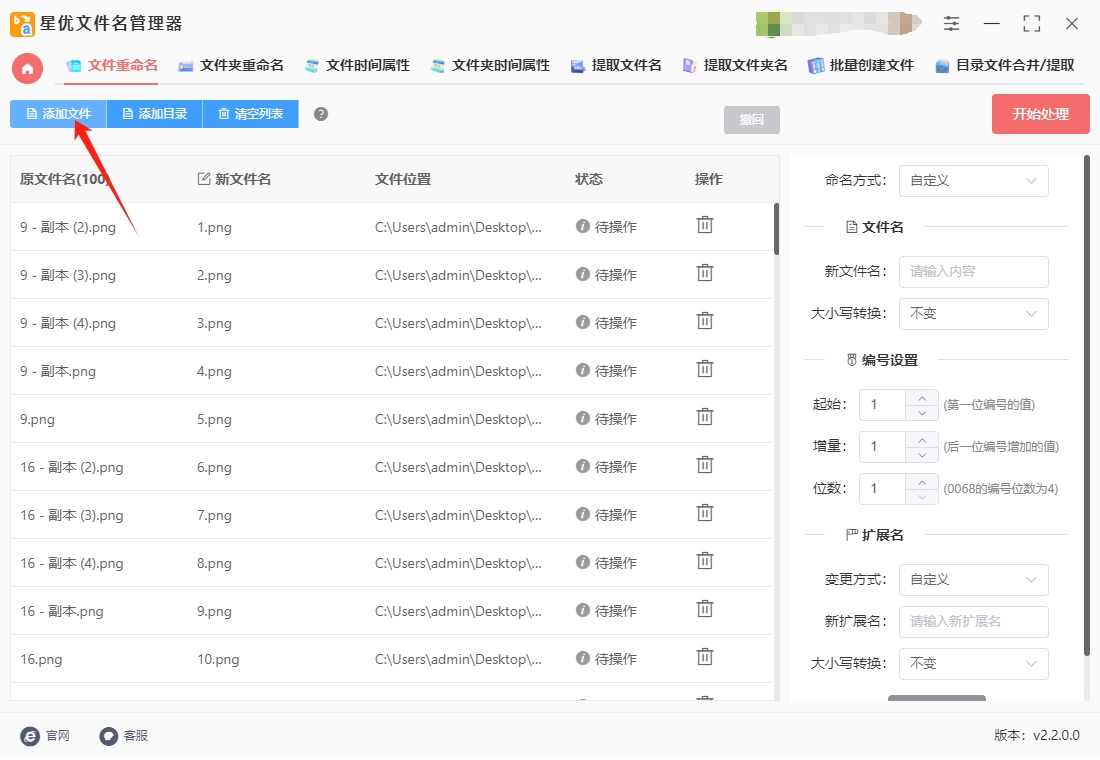The image size is (1100, 760).
Task: Click the 新文件名 input field
Action: (973, 272)
